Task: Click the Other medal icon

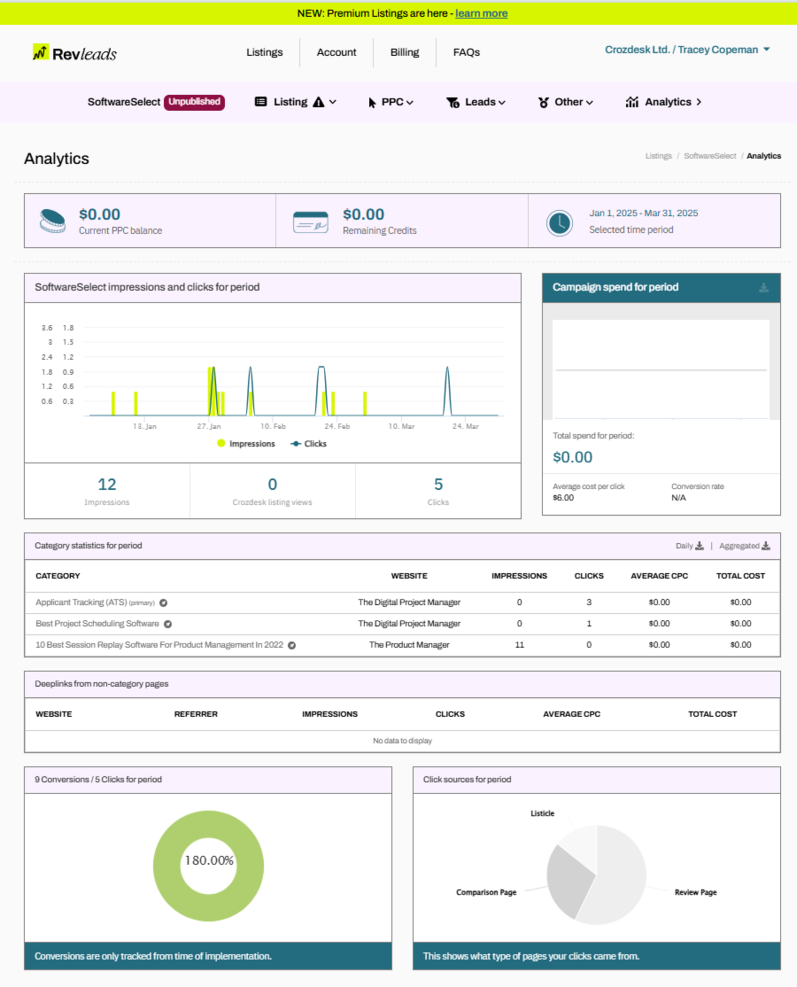Action: tap(543, 102)
